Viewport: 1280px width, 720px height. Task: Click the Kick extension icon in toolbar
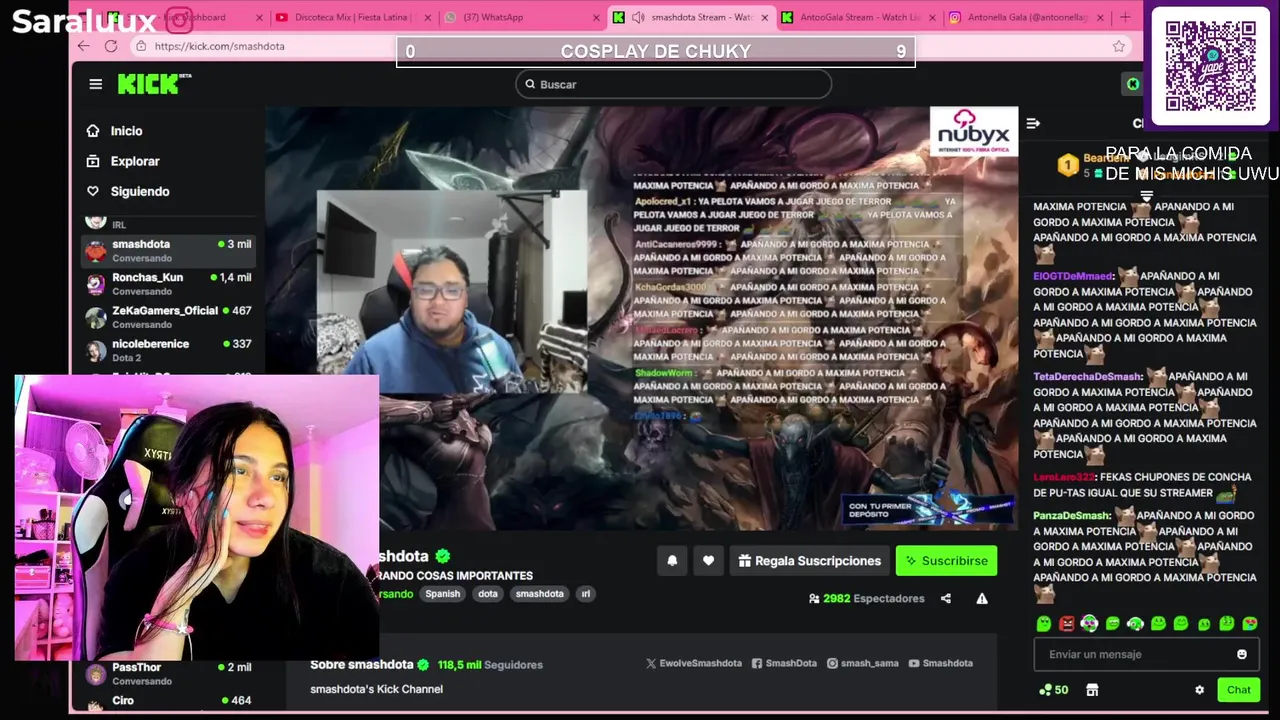click(x=1133, y=84)
